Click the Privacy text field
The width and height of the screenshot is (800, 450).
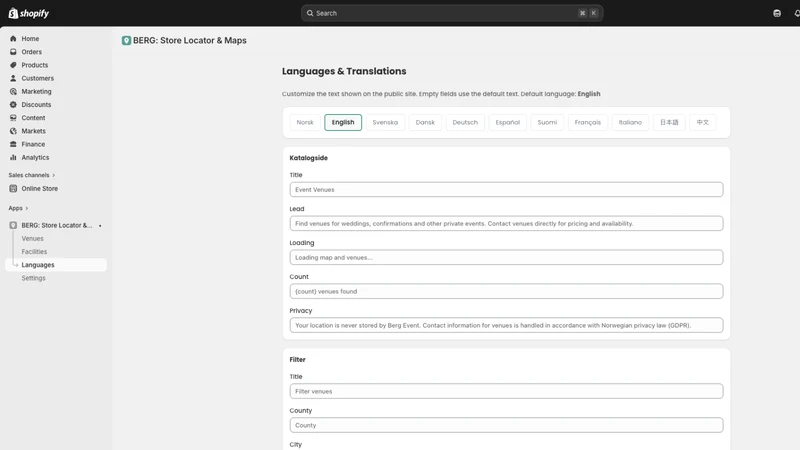(506, 325)
